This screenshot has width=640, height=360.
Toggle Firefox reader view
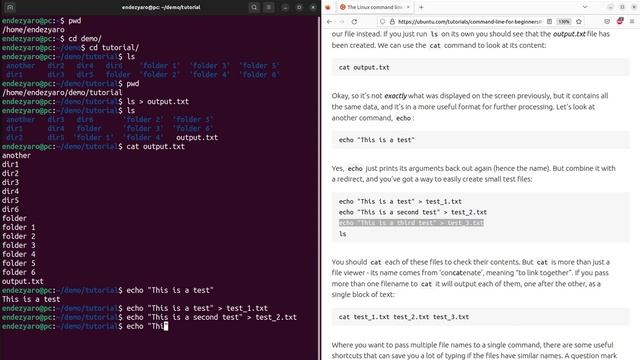(x=549, y=22)
